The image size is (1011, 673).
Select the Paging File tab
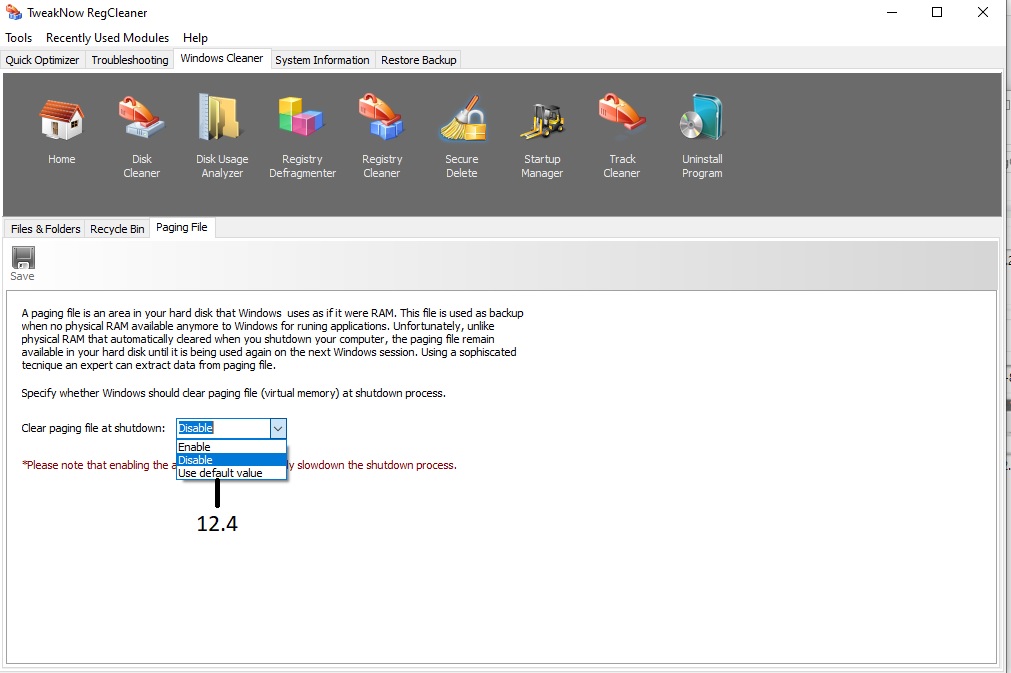pos(182,228)
